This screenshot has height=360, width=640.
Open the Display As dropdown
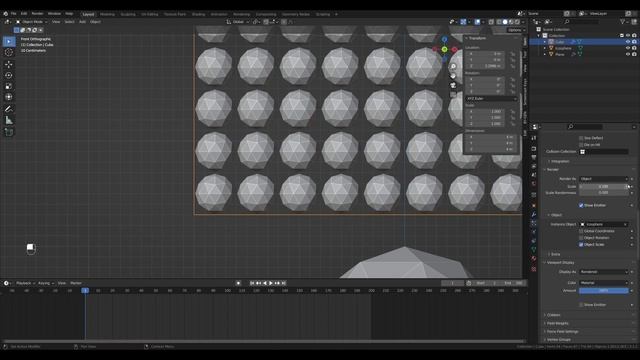pyautogui.click(x=604, y=271)
